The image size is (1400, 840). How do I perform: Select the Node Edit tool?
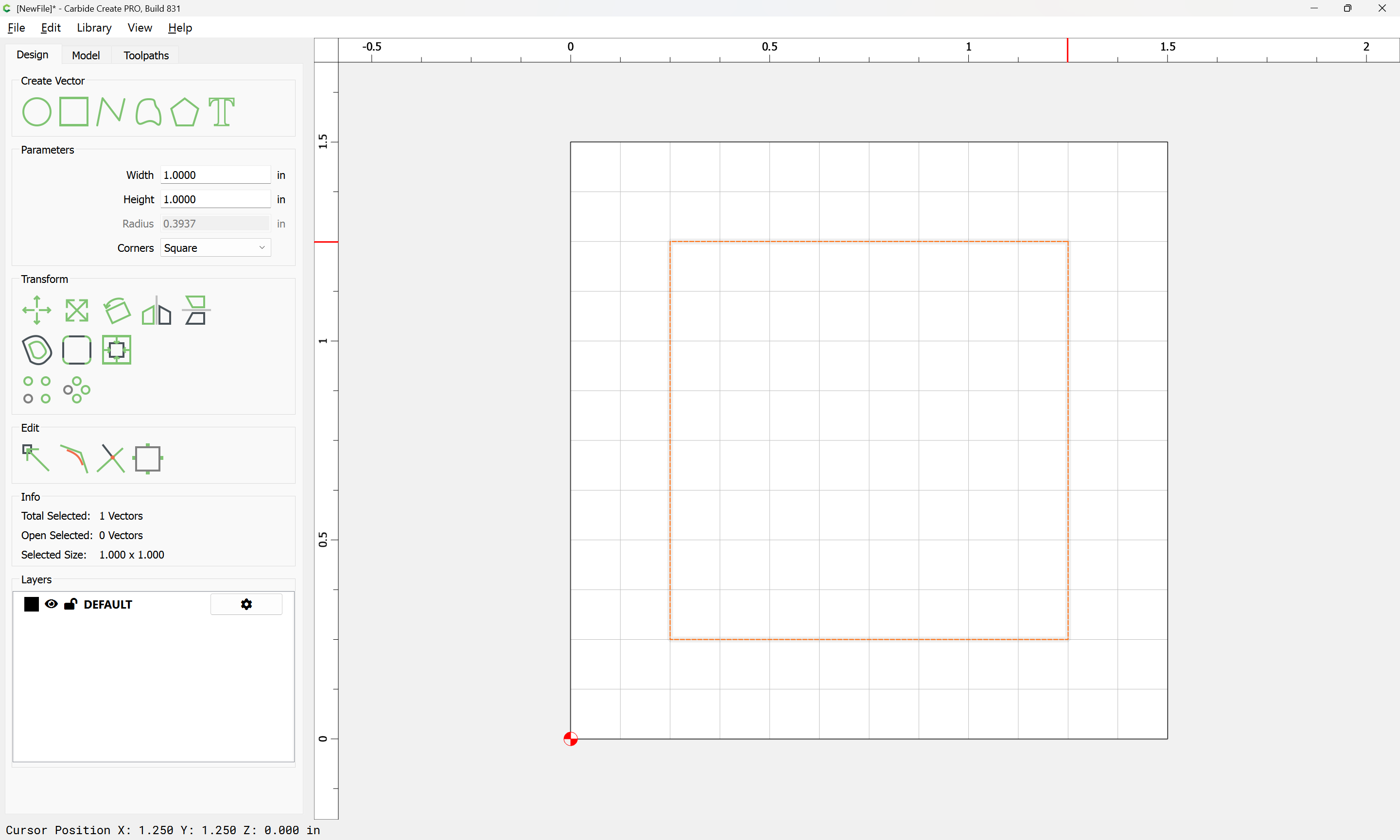tap(35, 458)
